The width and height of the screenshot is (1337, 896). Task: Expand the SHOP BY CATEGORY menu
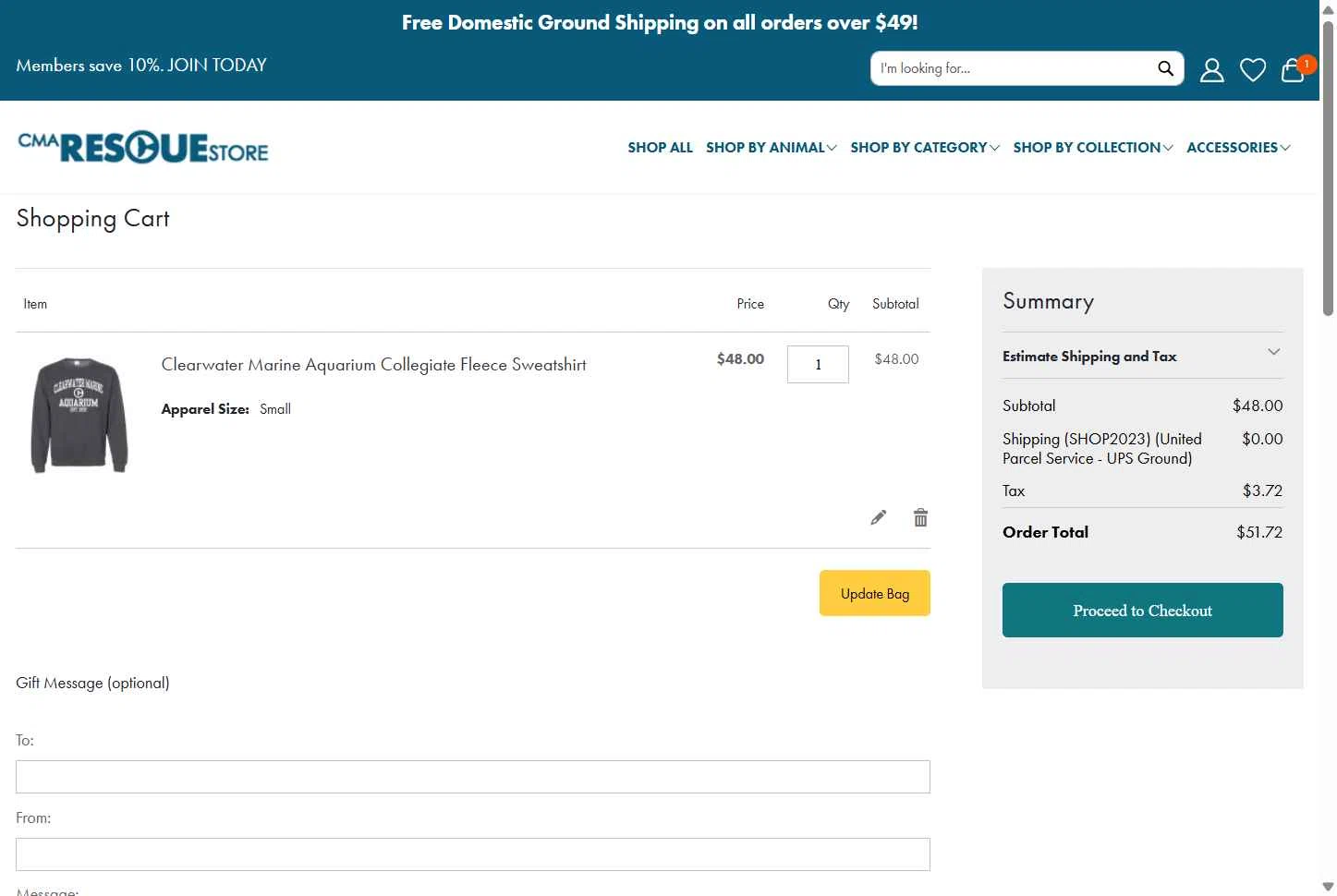click(925, 148)
